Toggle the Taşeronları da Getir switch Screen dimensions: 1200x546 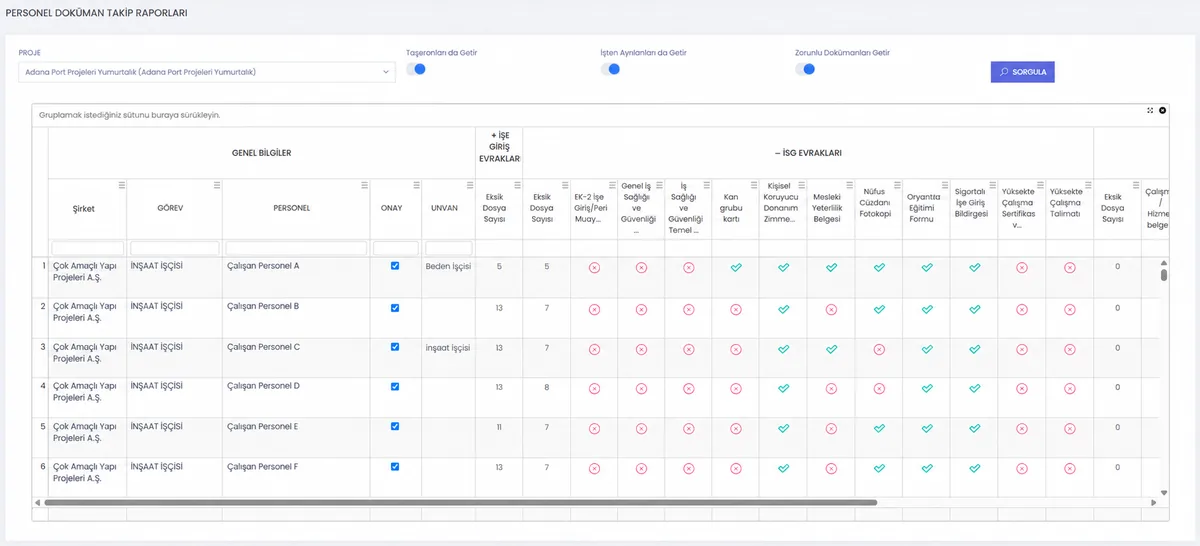point(416,69)
